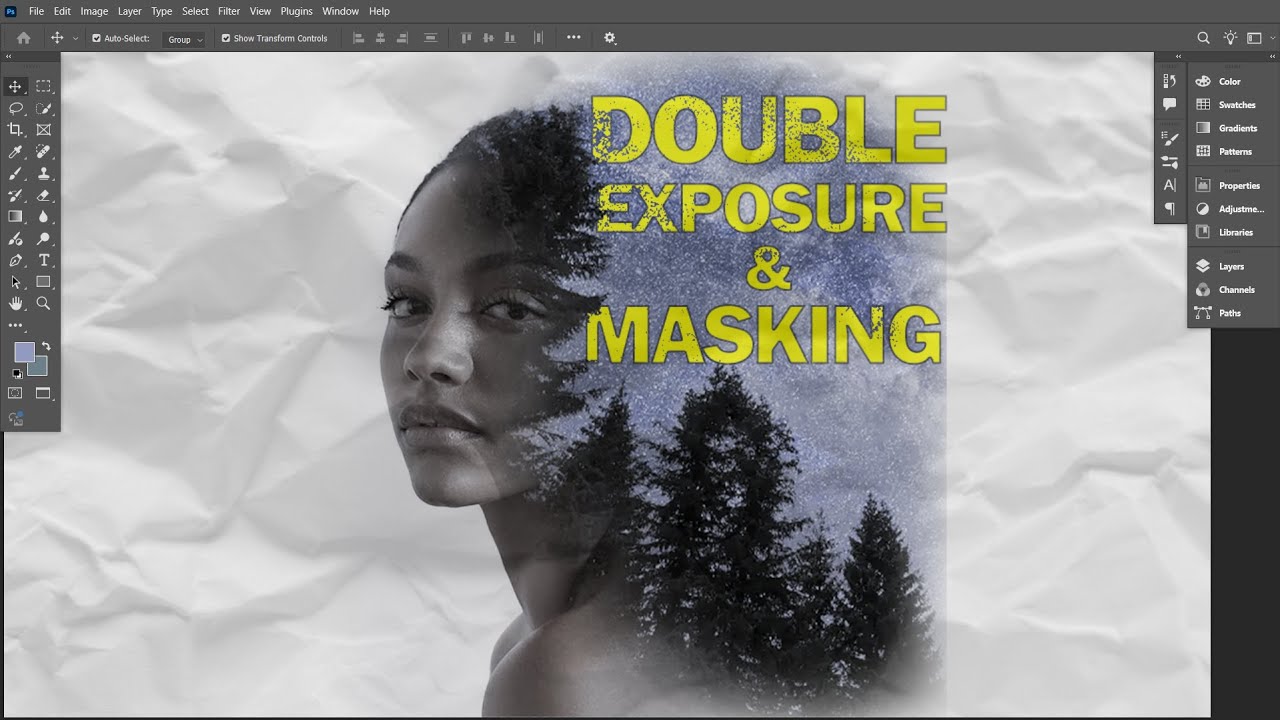The height and width of the screenshot is (720, 1280).
Task: Go to Home screen icon
Action: (24, 38)
